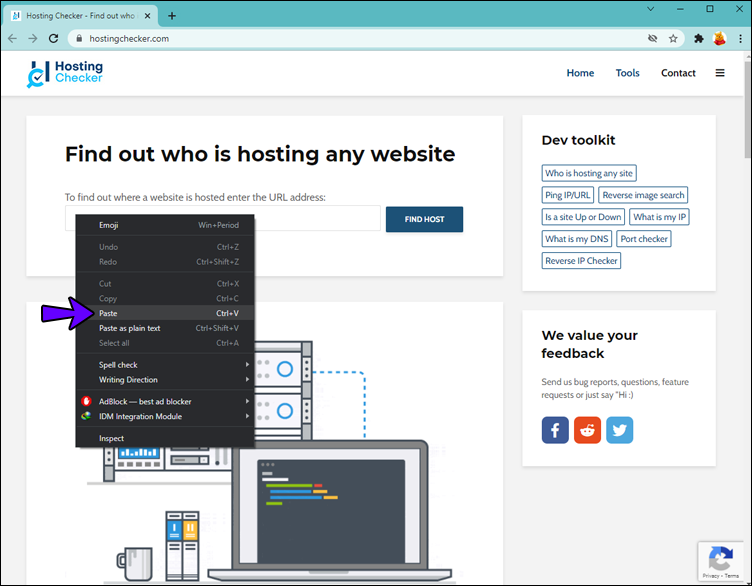
Task: Click the 'Find out who is hosting any website' heading
Action: coord(260,154)
